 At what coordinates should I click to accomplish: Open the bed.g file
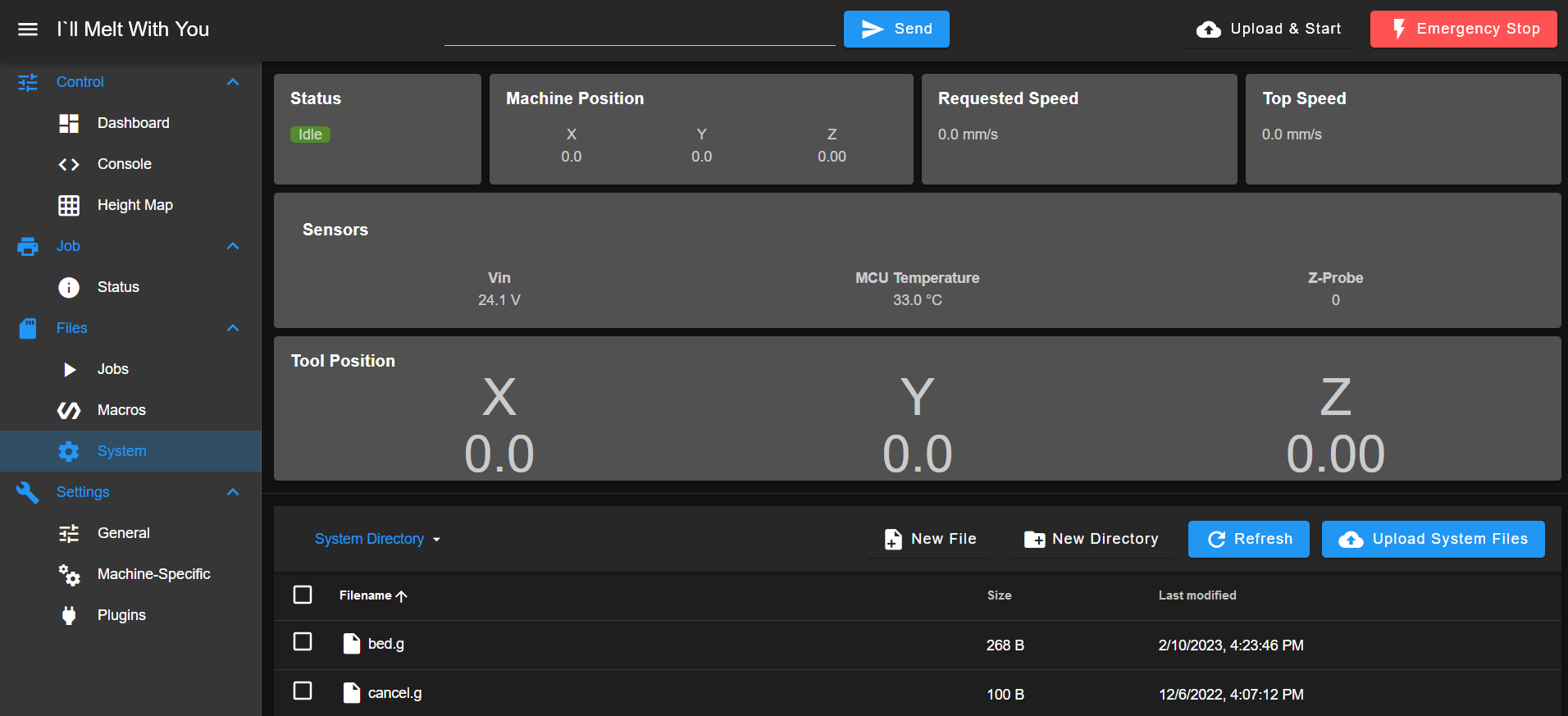tap(385, 644)
